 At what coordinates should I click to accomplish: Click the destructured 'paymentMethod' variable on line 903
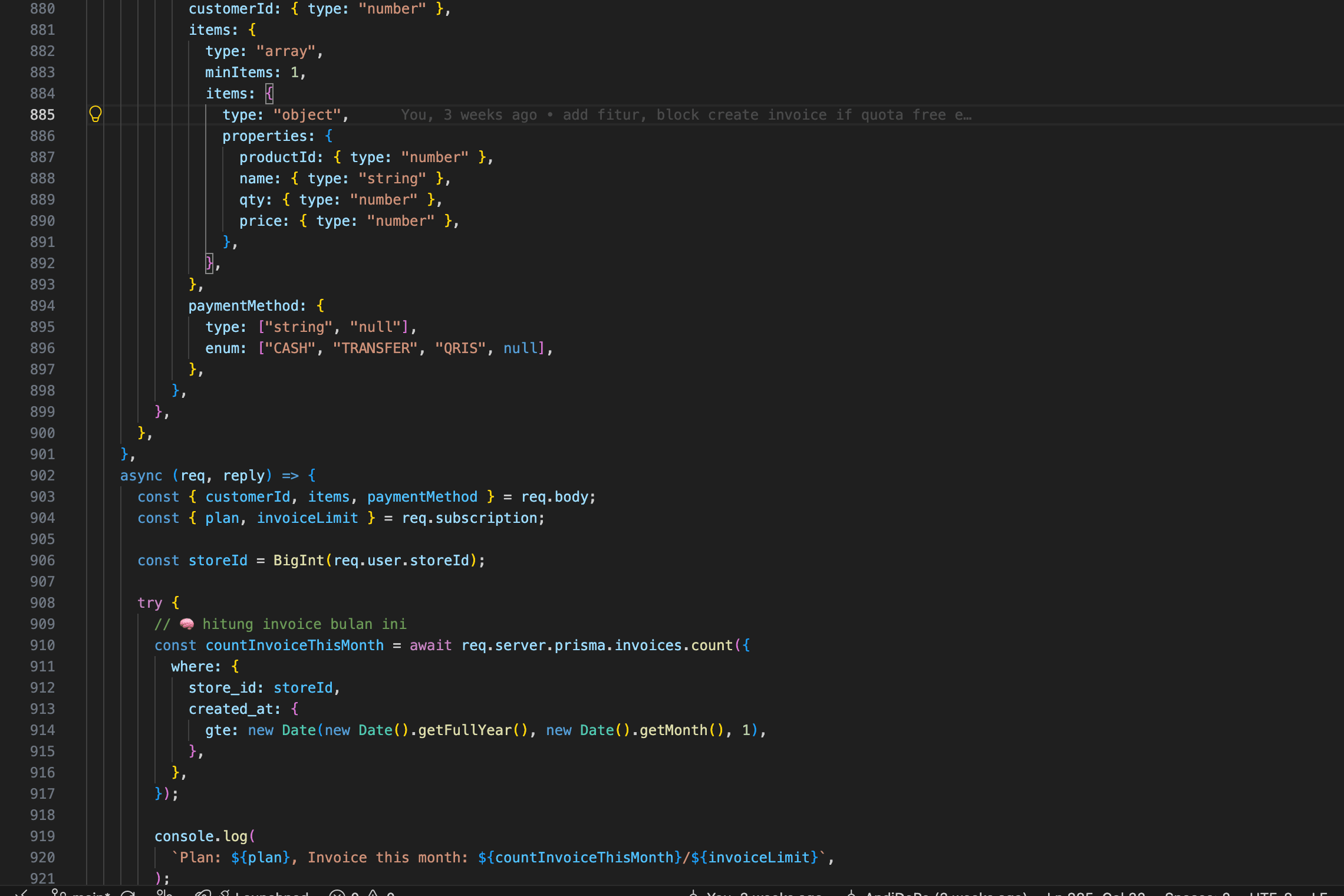422,497
